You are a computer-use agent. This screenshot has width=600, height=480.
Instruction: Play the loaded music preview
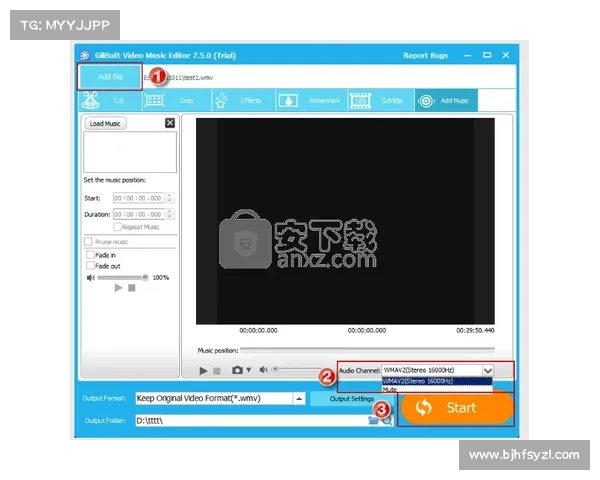click(118, 288)
